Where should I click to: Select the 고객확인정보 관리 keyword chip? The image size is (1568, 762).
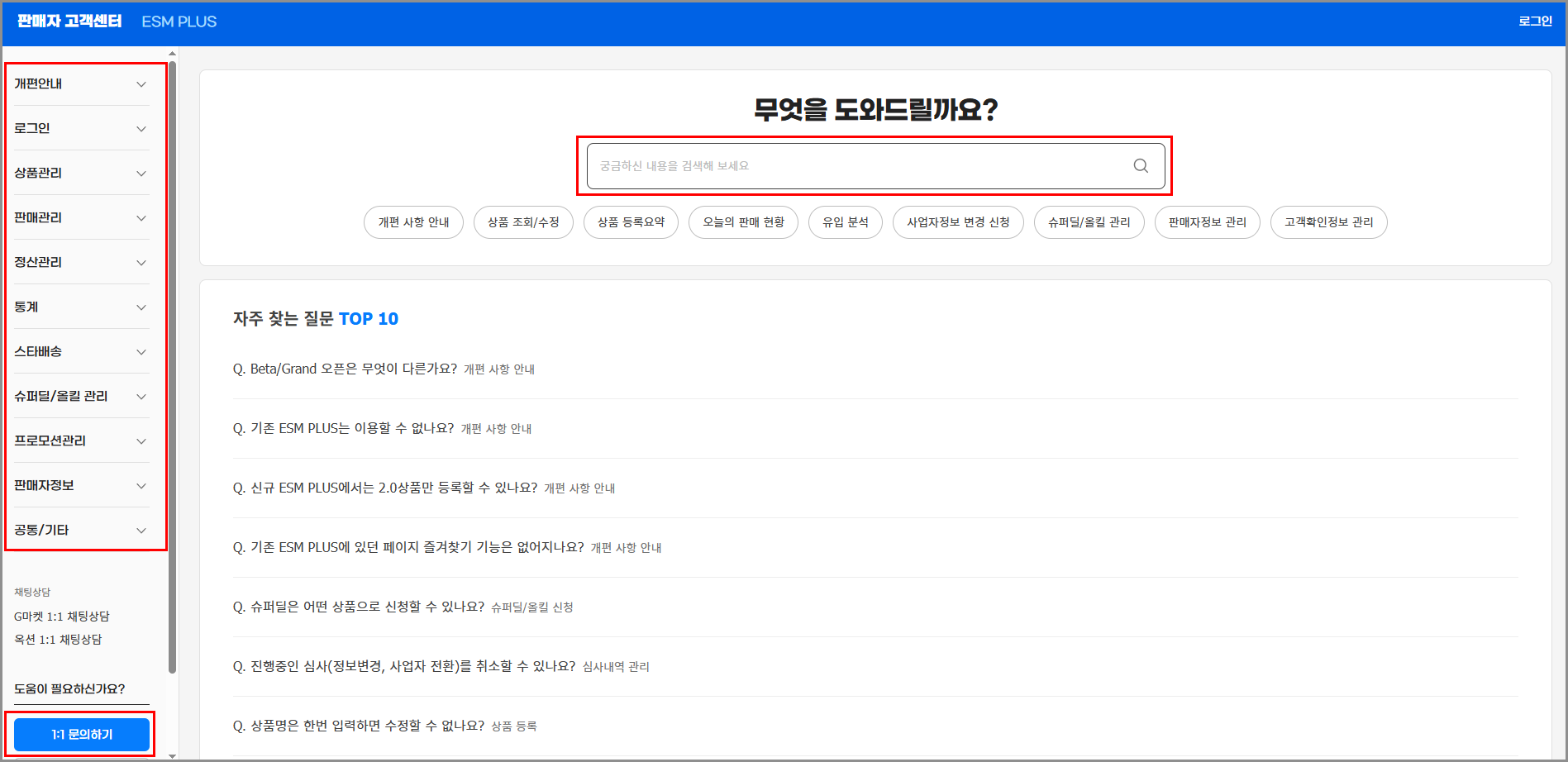click(x=1329, y=222)
